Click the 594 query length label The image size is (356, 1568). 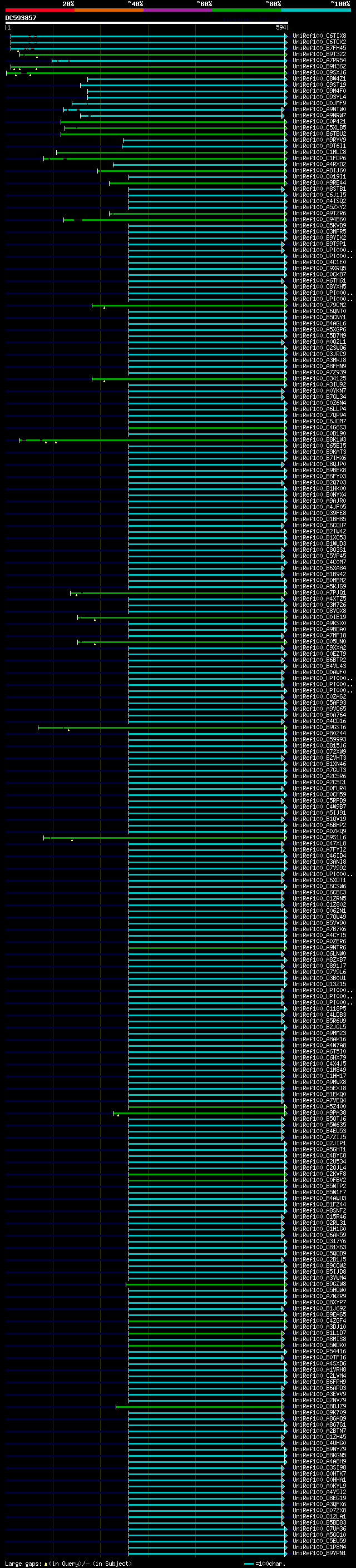280,28
